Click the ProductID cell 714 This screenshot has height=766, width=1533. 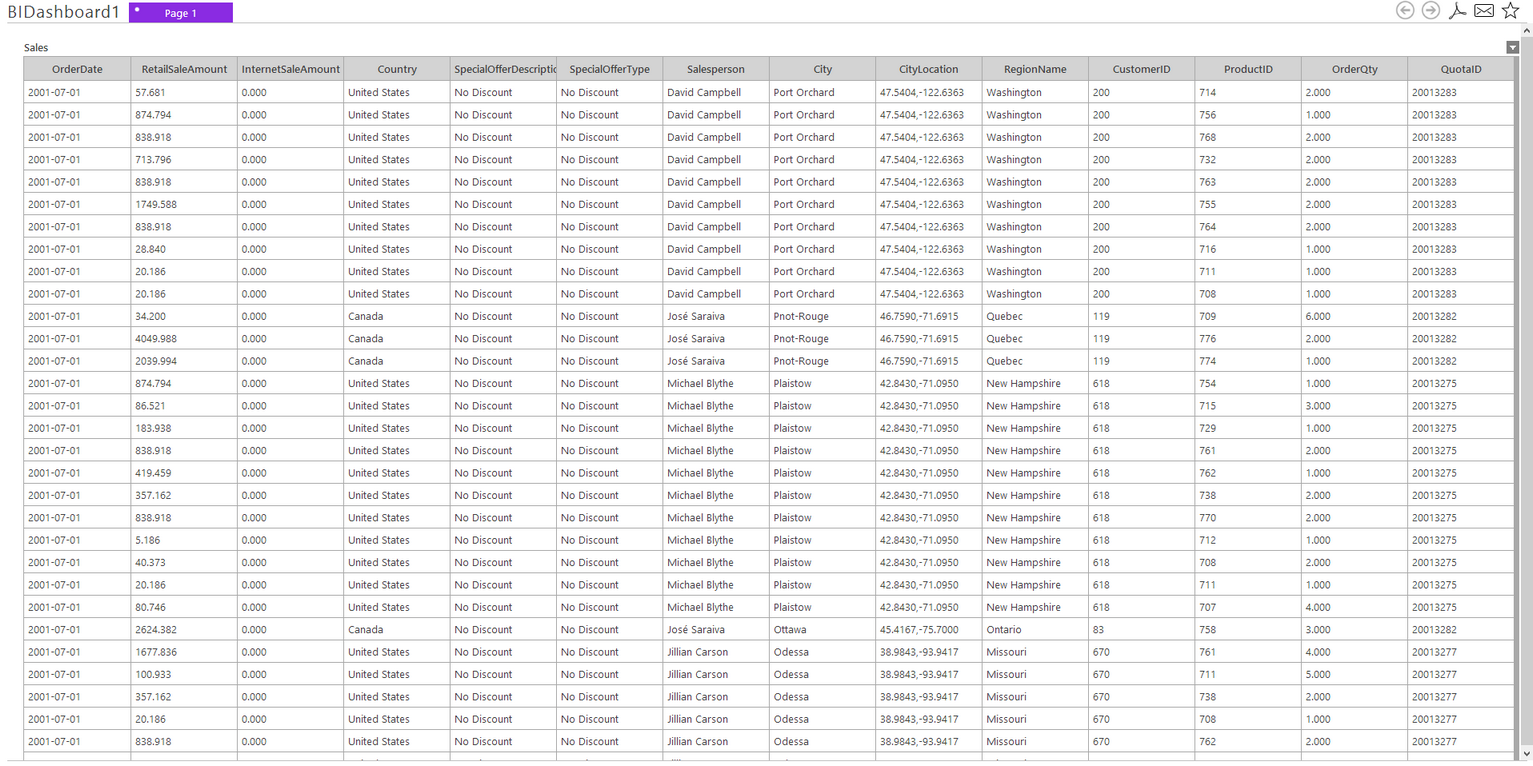click(x=1248, y=92)
